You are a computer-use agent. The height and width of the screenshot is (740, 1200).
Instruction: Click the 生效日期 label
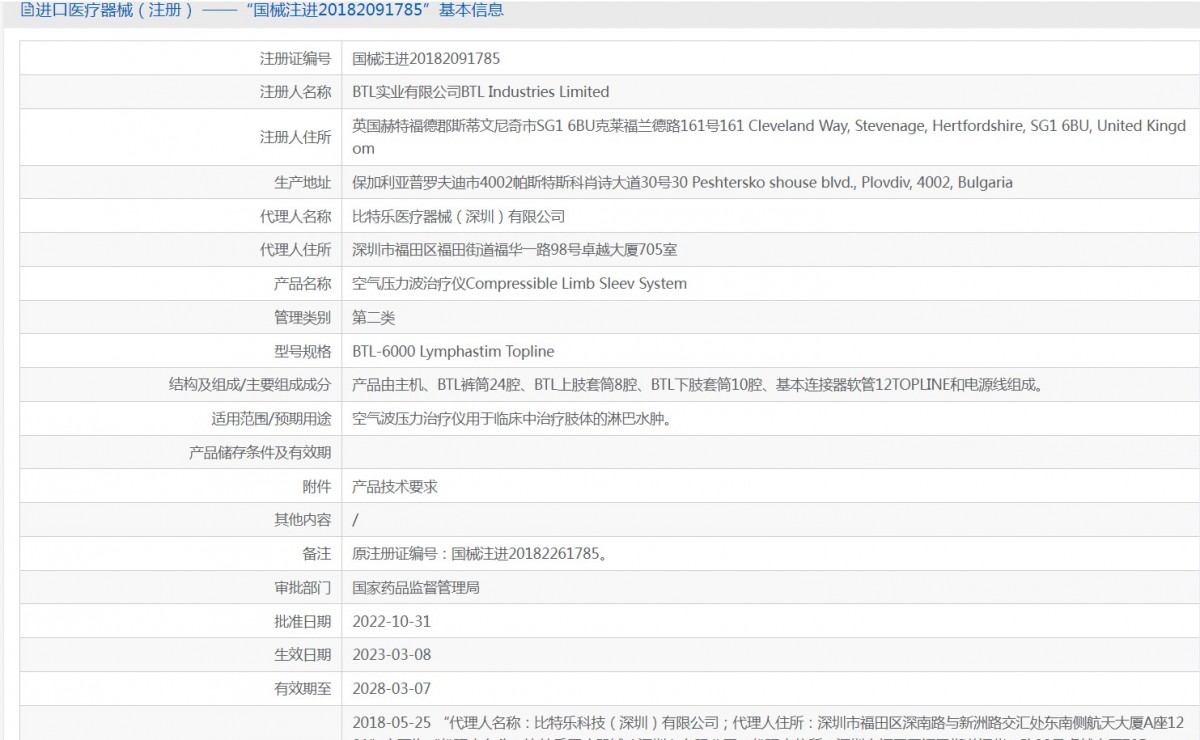point(302,655)
